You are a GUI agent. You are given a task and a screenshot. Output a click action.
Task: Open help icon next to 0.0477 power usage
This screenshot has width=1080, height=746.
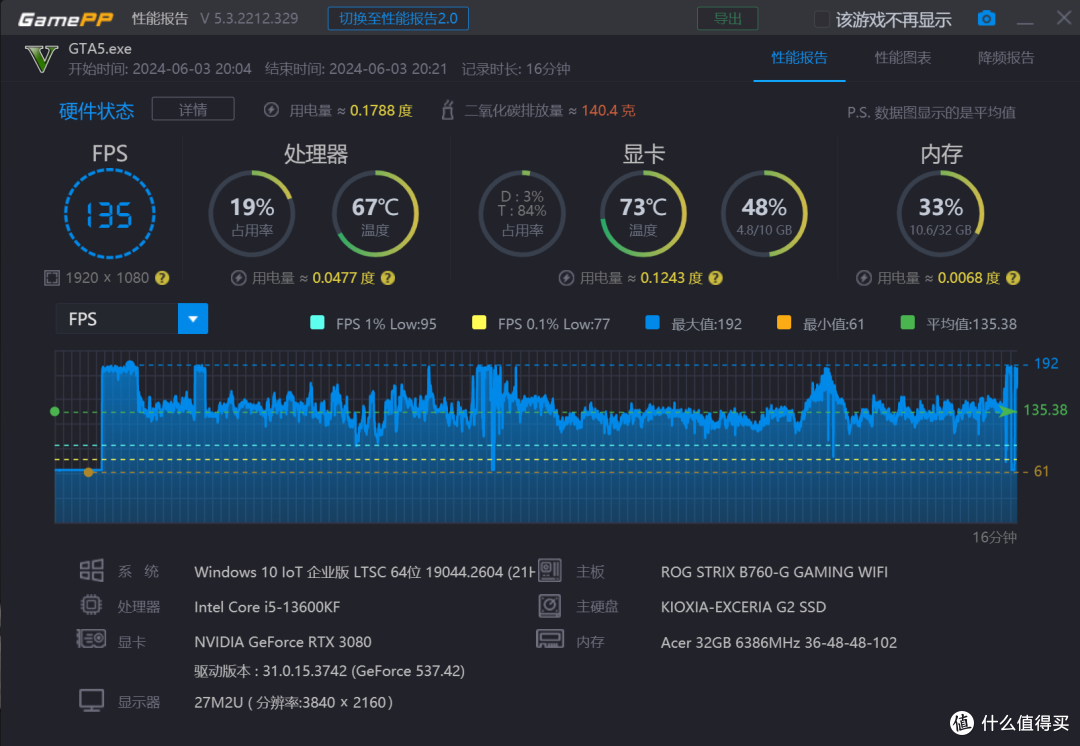pyautogui.click(x=388, y=278)
